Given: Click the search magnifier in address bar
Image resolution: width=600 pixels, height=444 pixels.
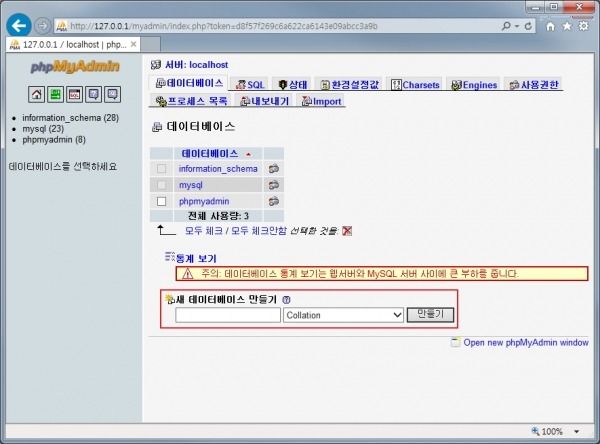Looking at the screenshot, I should pyautogui.click(x=506, y=26).
